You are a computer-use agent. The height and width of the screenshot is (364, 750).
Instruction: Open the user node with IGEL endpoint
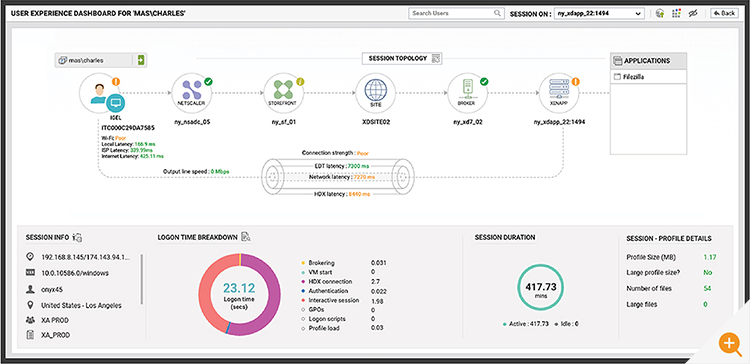(x=99, y=92)
